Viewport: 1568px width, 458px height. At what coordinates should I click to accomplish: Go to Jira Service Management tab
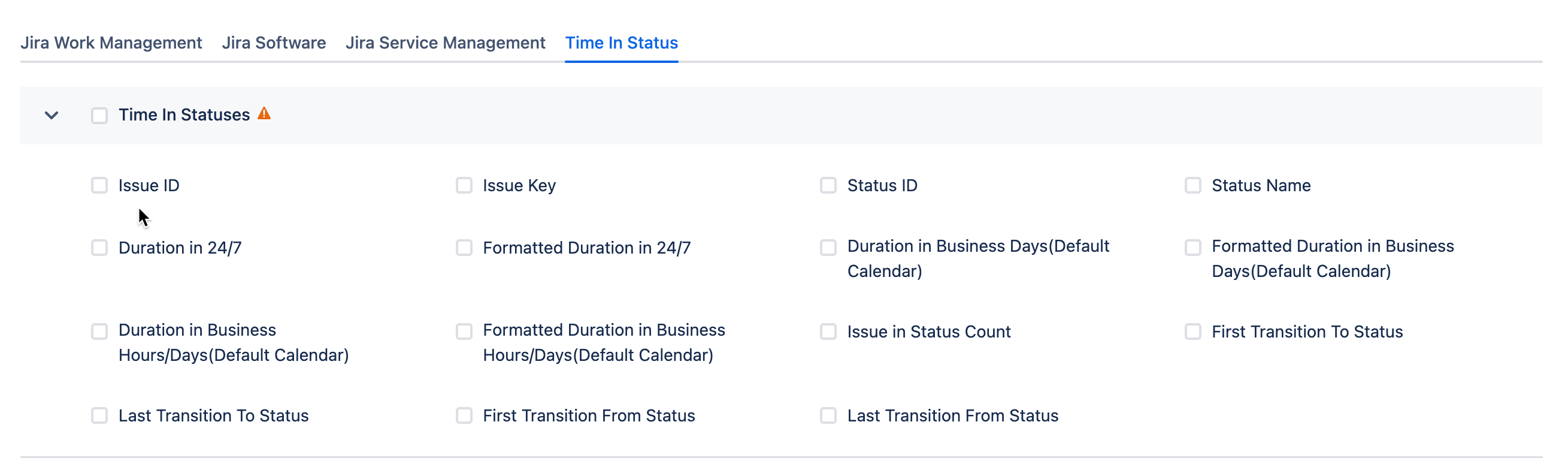445,43
